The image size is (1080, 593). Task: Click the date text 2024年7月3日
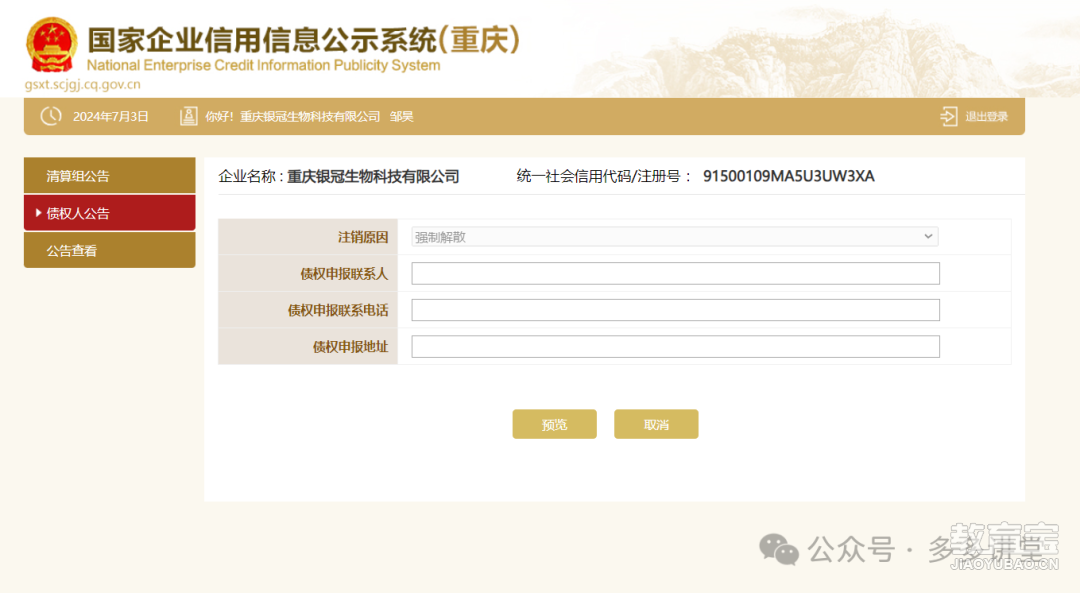pyautogui.click(x=111, y=116)
